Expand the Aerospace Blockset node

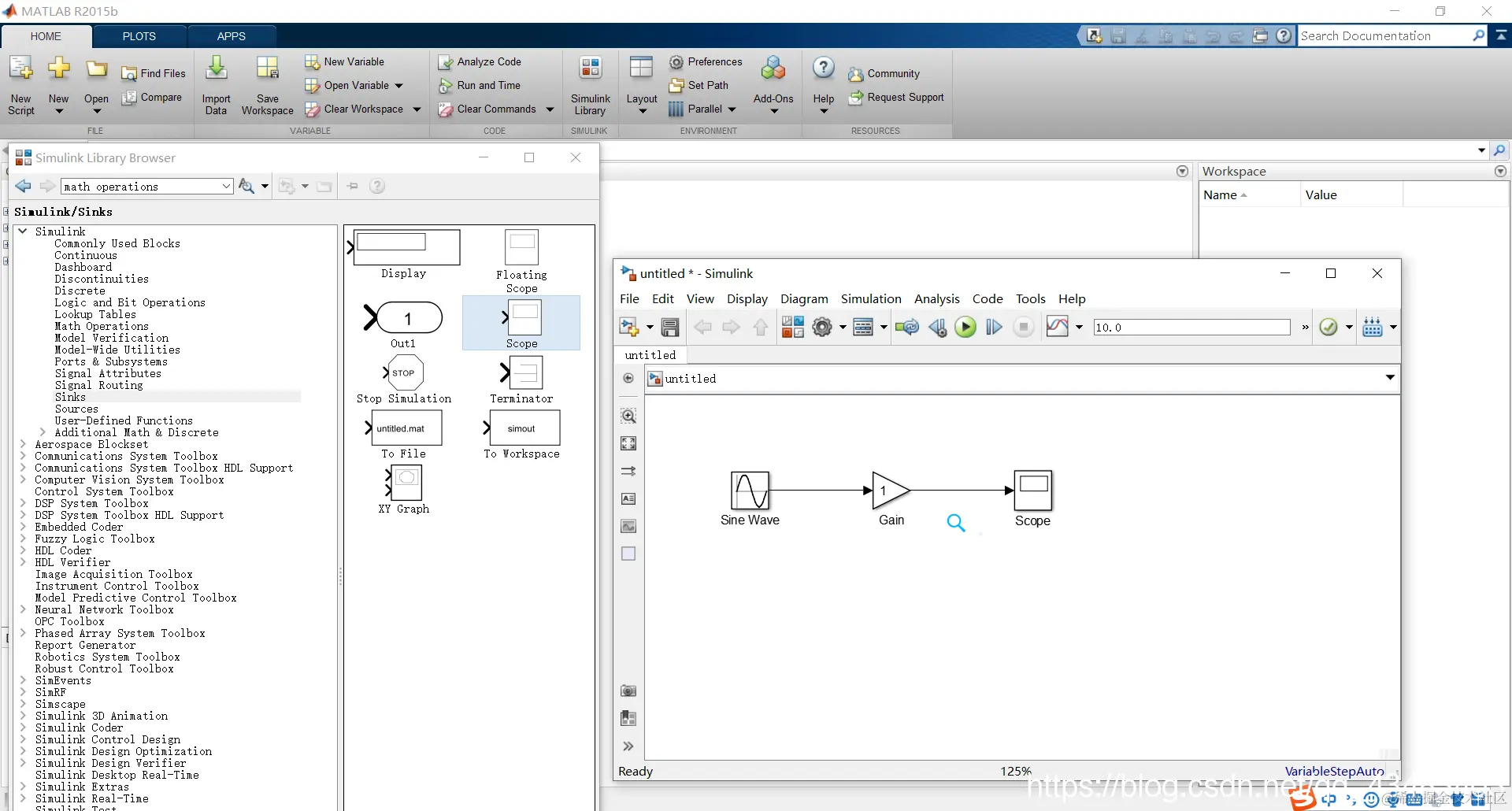(23, 444)
